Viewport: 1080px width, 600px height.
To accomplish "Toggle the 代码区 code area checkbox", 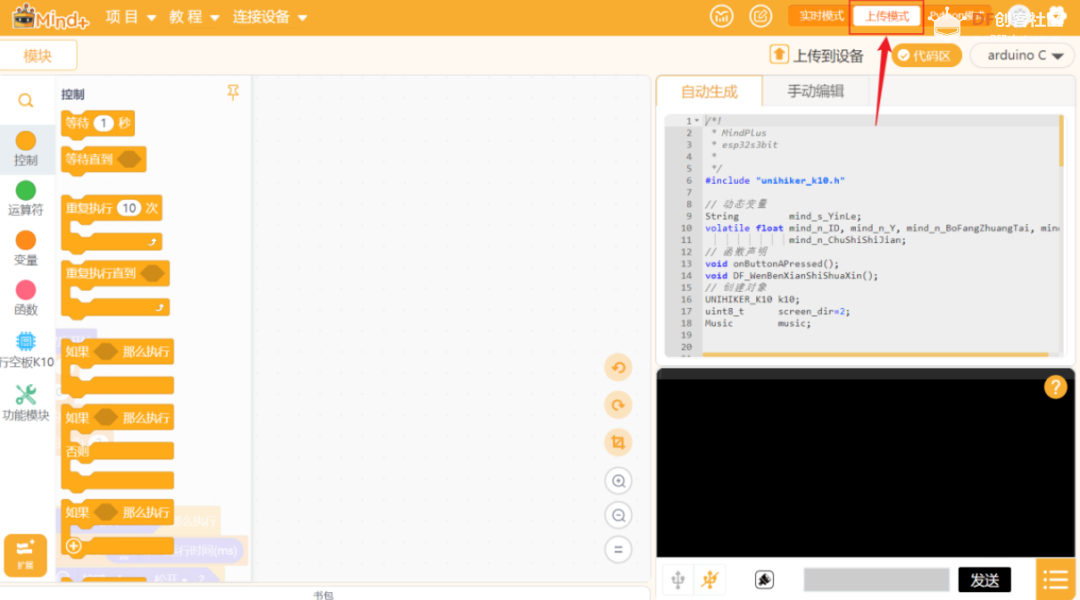I will click(x=926, y=56).
